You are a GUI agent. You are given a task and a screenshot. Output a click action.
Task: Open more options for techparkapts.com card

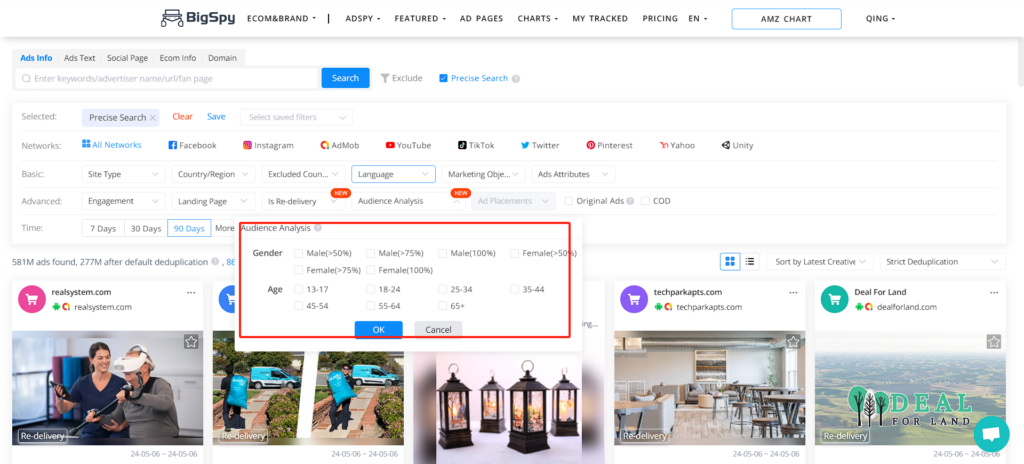(x=793, y=292)
